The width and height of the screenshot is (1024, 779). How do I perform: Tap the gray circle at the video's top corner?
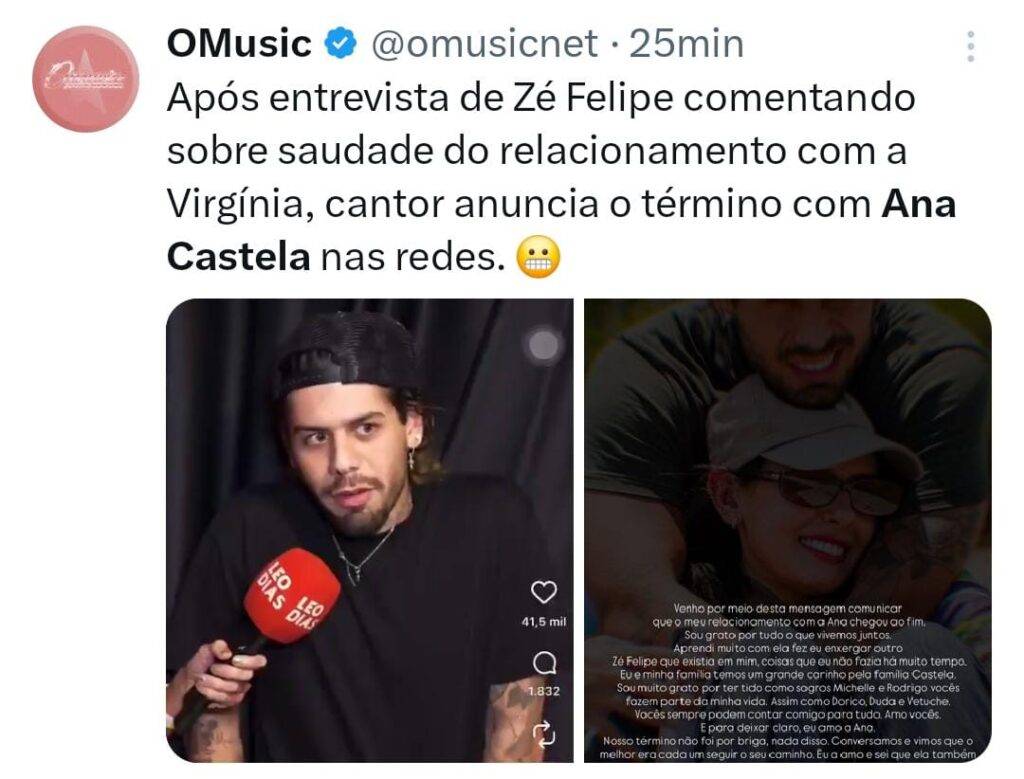543,344
